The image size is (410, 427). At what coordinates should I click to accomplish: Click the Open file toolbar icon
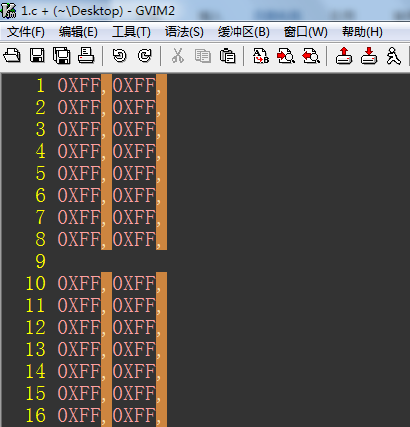click(x=12, y=55)
